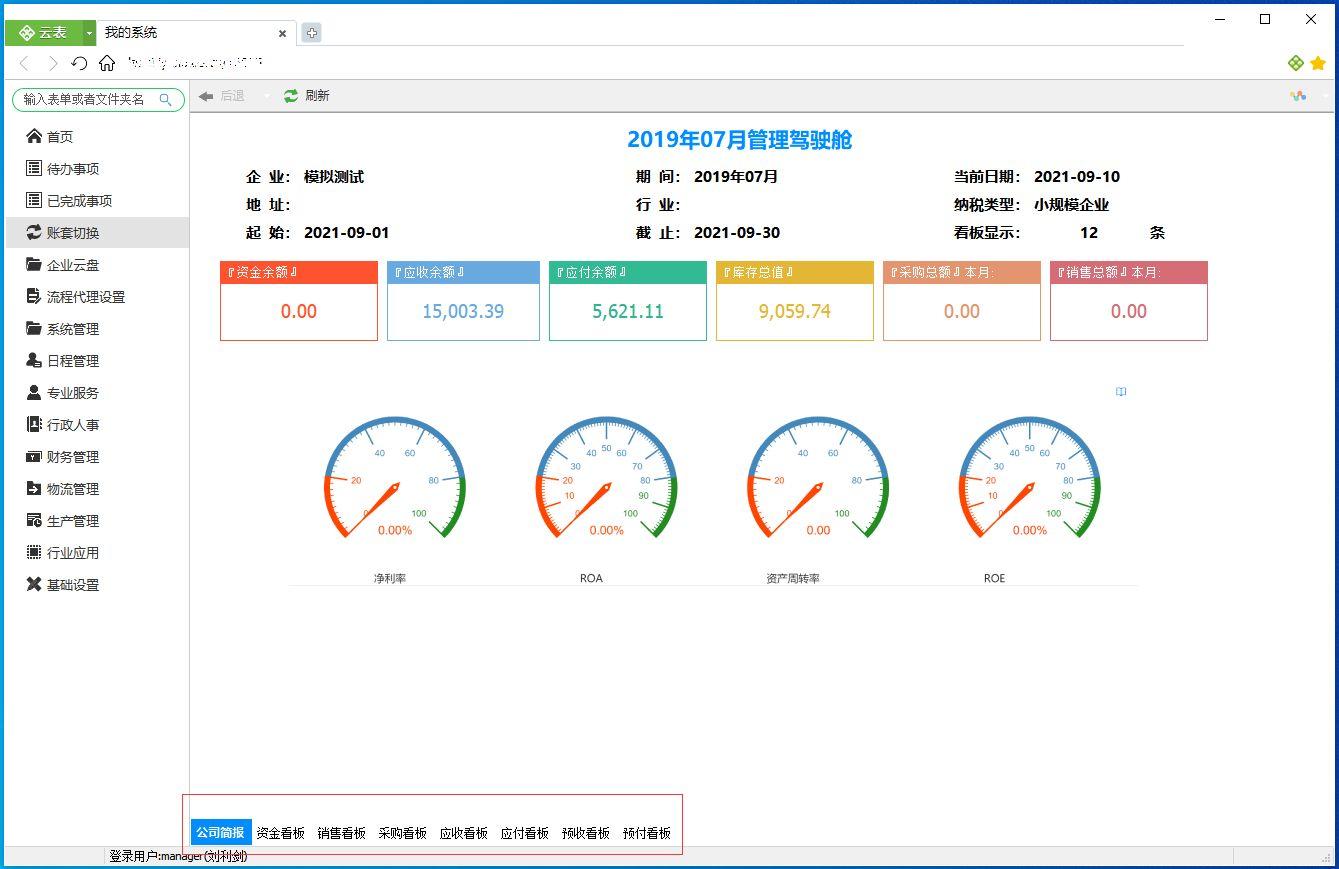Click the 后退 toolbar button
The image size is (1339, 869).
click(222, 96)
